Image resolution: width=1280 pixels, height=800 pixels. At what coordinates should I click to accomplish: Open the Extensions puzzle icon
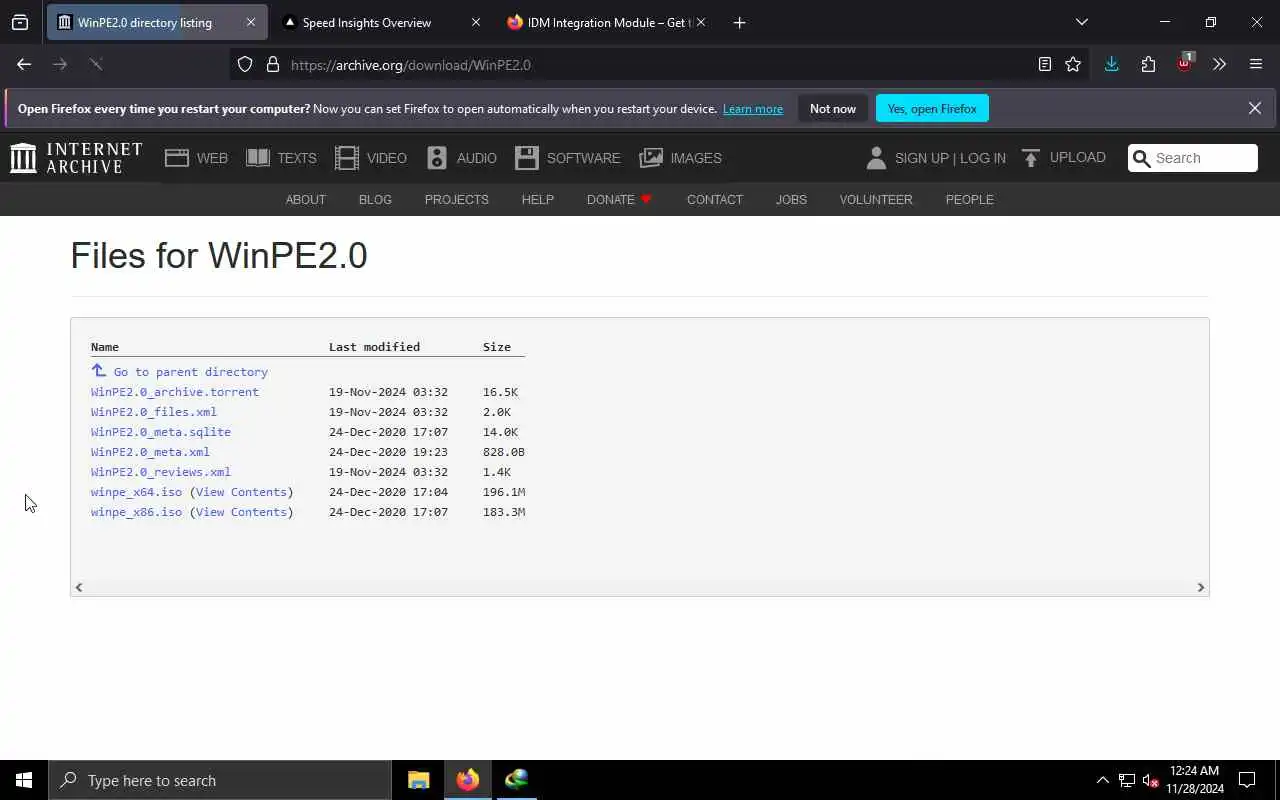click(1148, 64)
